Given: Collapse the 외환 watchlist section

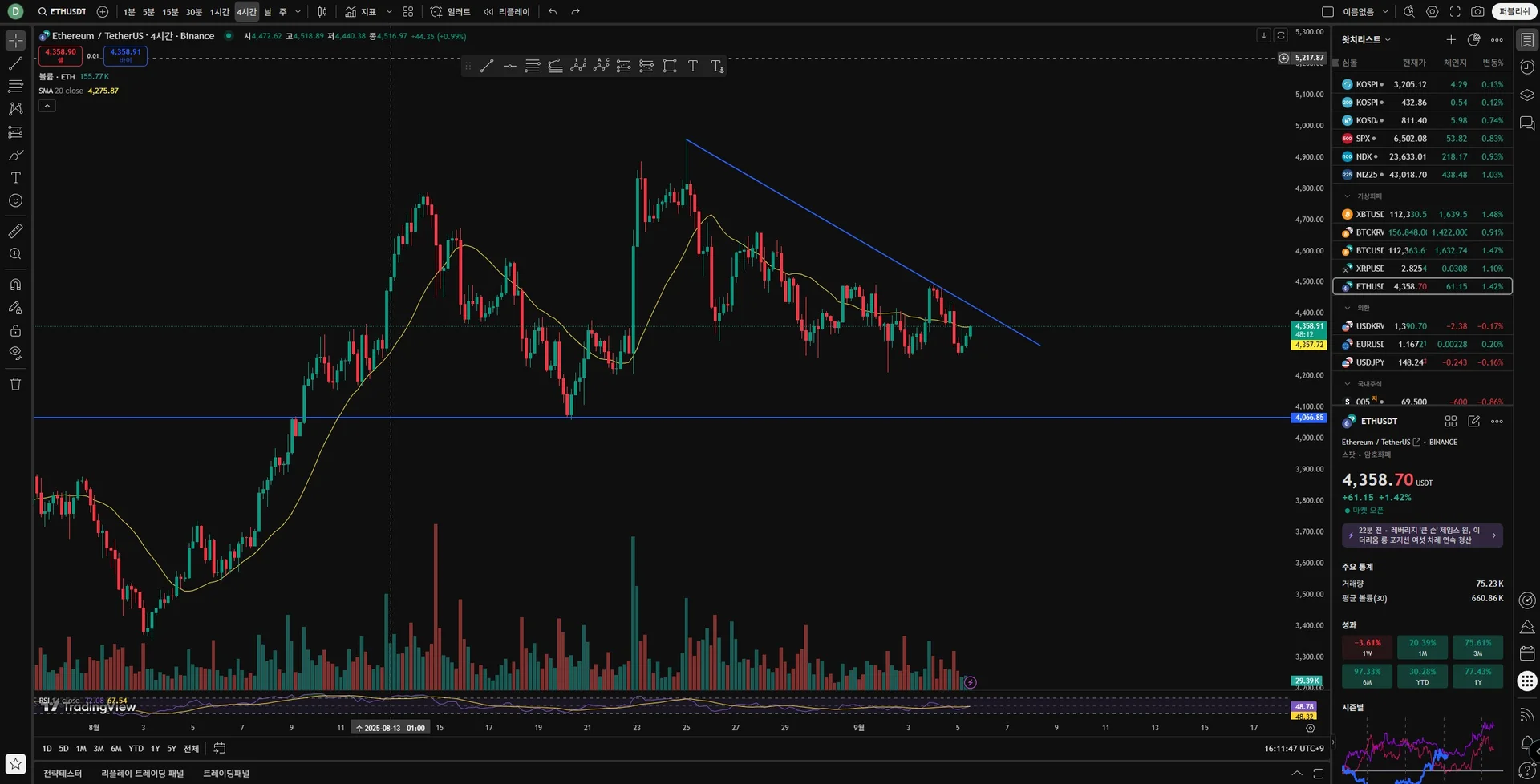Looking at the screenshot, I should [x=1347, y=308].
